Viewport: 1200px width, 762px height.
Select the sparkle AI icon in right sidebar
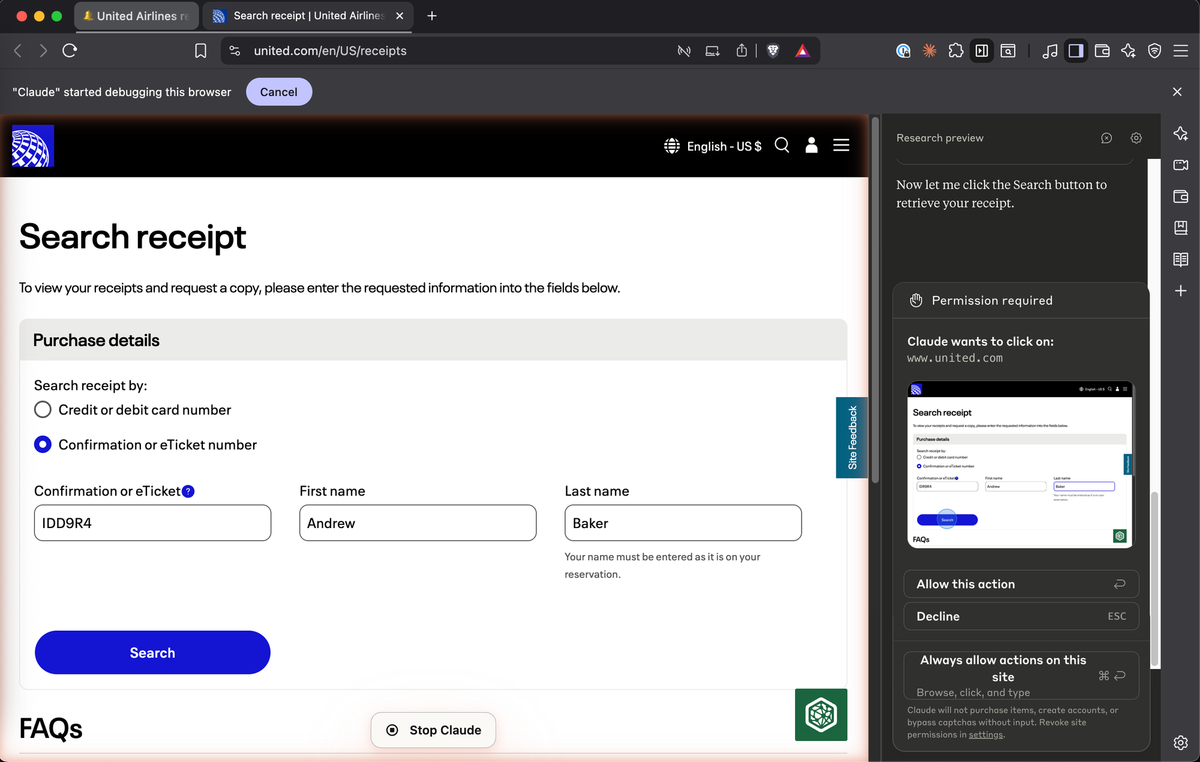(x=1181, y=132)
